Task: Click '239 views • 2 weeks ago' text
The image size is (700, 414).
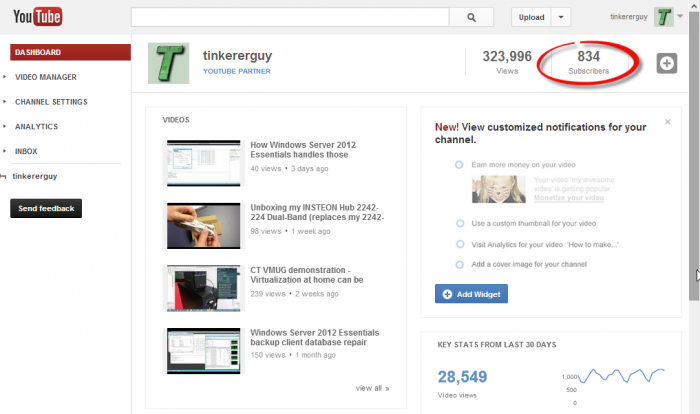Action: pyautogui.click(x=294, y=293)
